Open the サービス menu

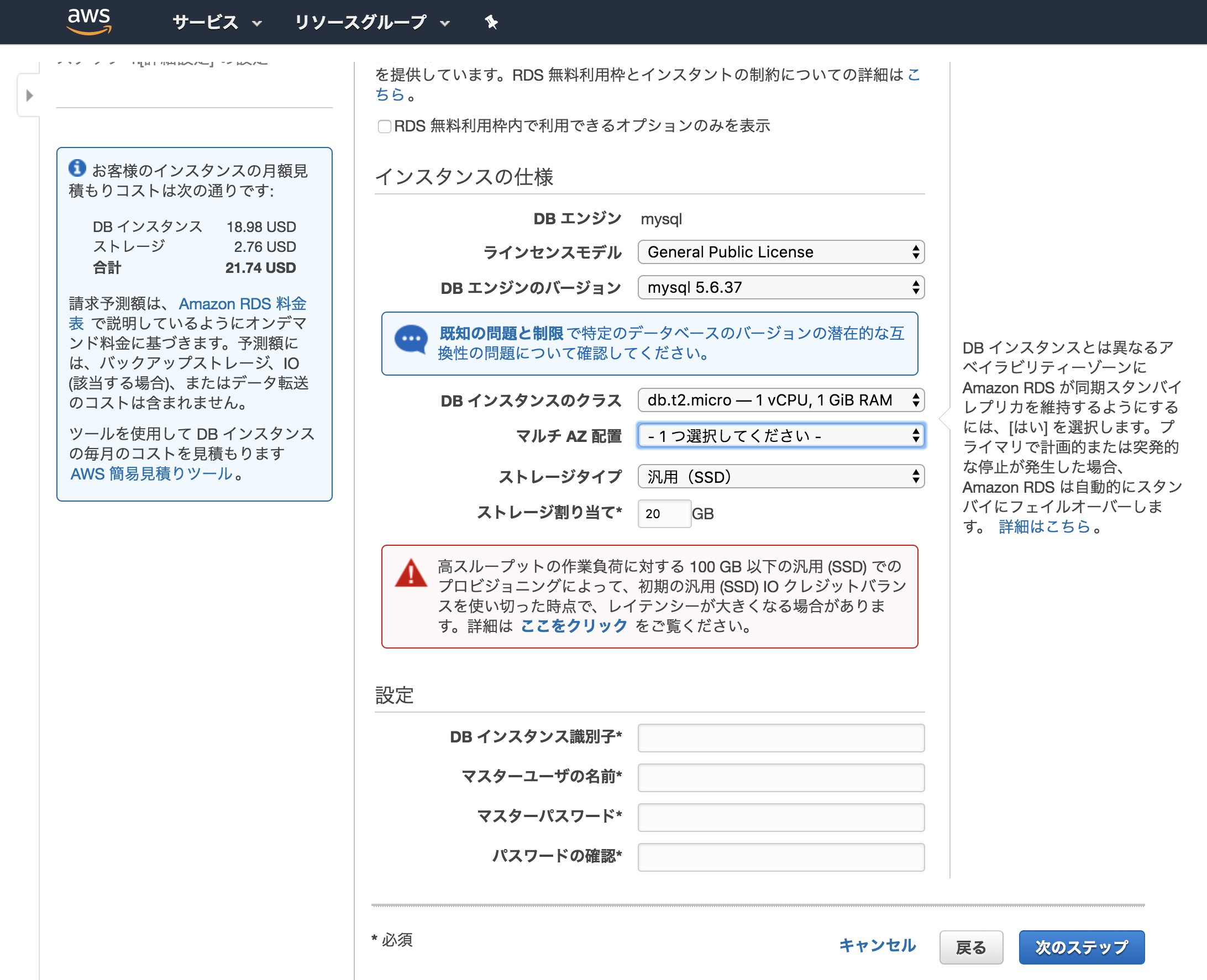point(217,22)
